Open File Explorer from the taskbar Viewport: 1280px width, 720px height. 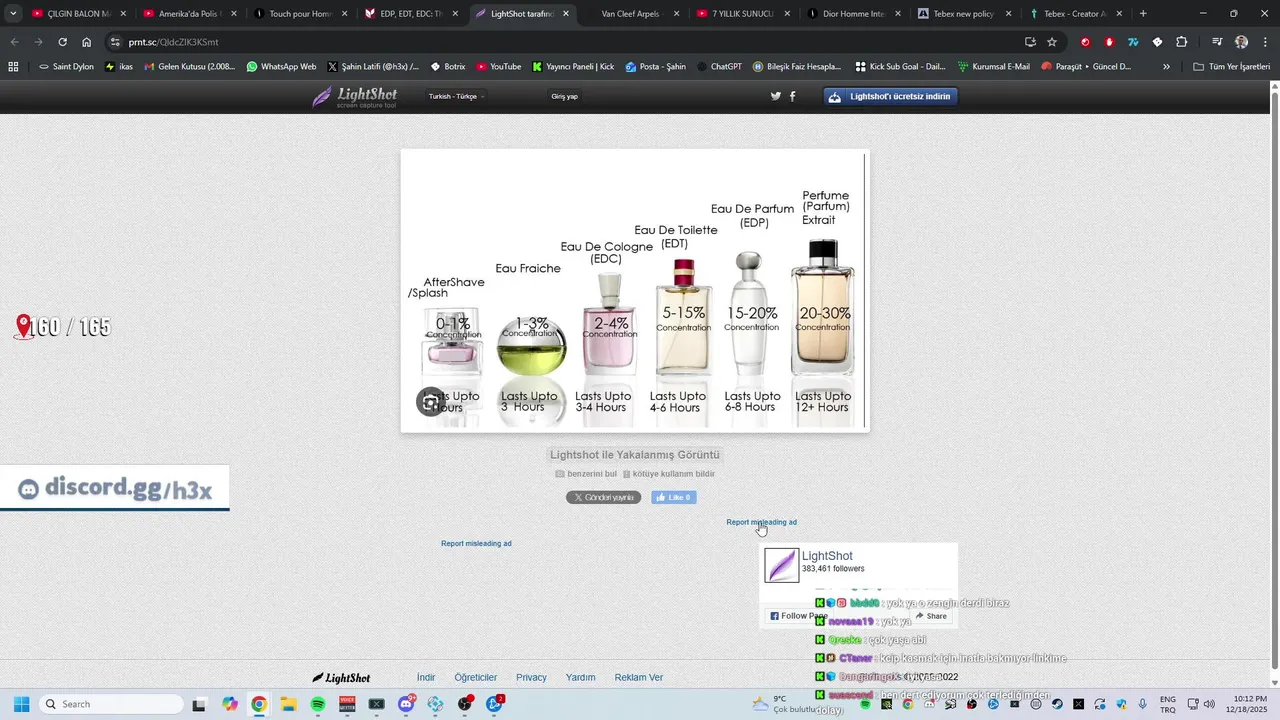[288, 704]
